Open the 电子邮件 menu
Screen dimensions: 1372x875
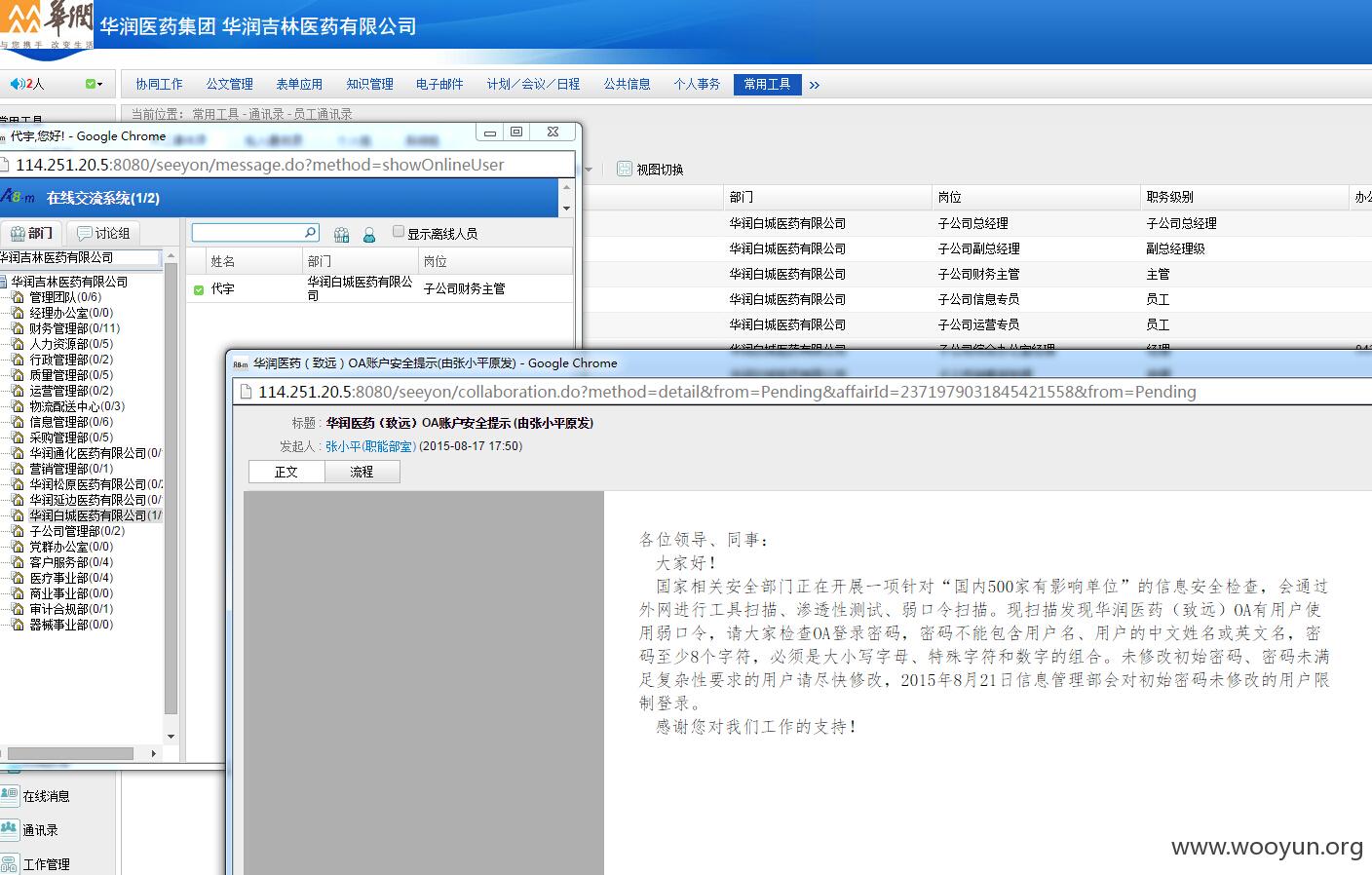439,84
